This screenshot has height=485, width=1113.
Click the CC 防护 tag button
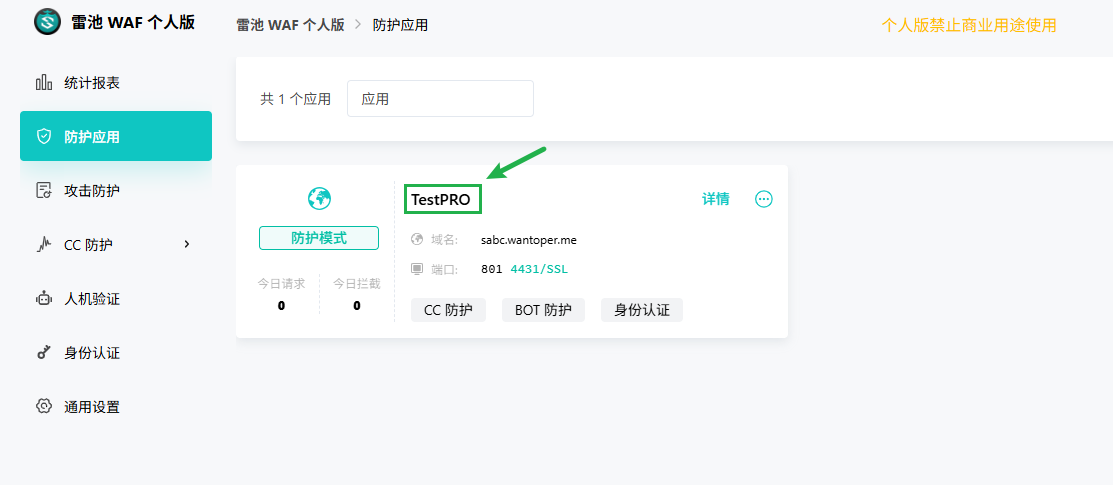pos(448,310)
